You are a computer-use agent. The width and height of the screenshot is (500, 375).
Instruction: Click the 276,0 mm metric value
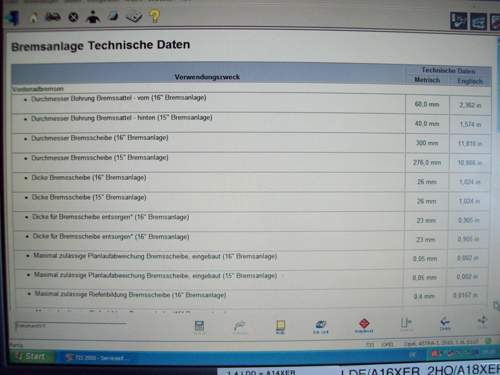[x=427, y=163]
